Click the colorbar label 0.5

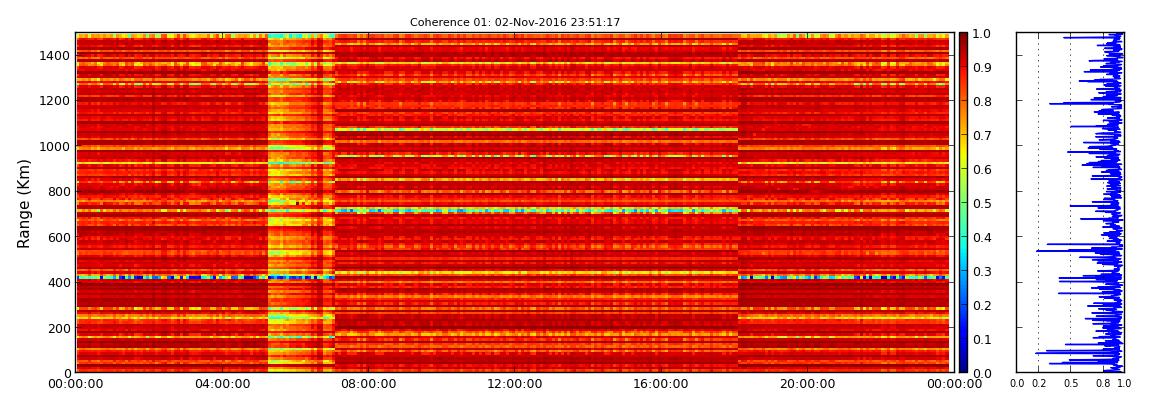981,203
